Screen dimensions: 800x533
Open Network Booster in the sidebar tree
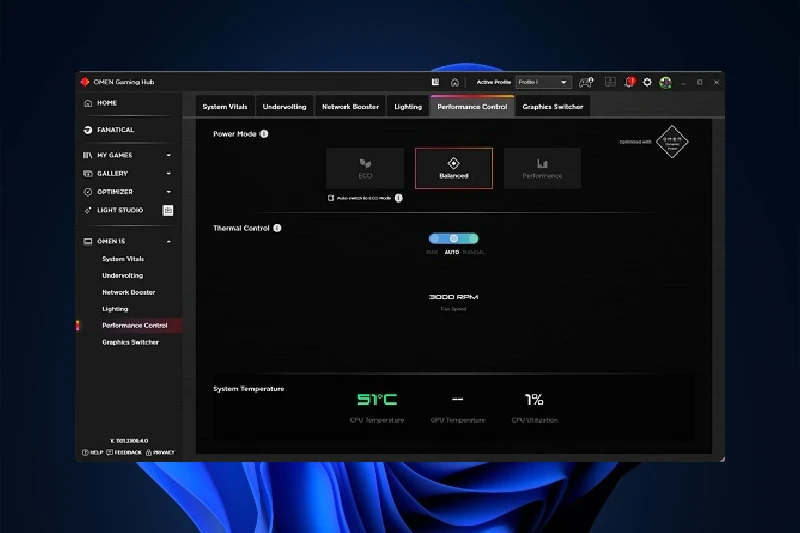click(128, 292)
